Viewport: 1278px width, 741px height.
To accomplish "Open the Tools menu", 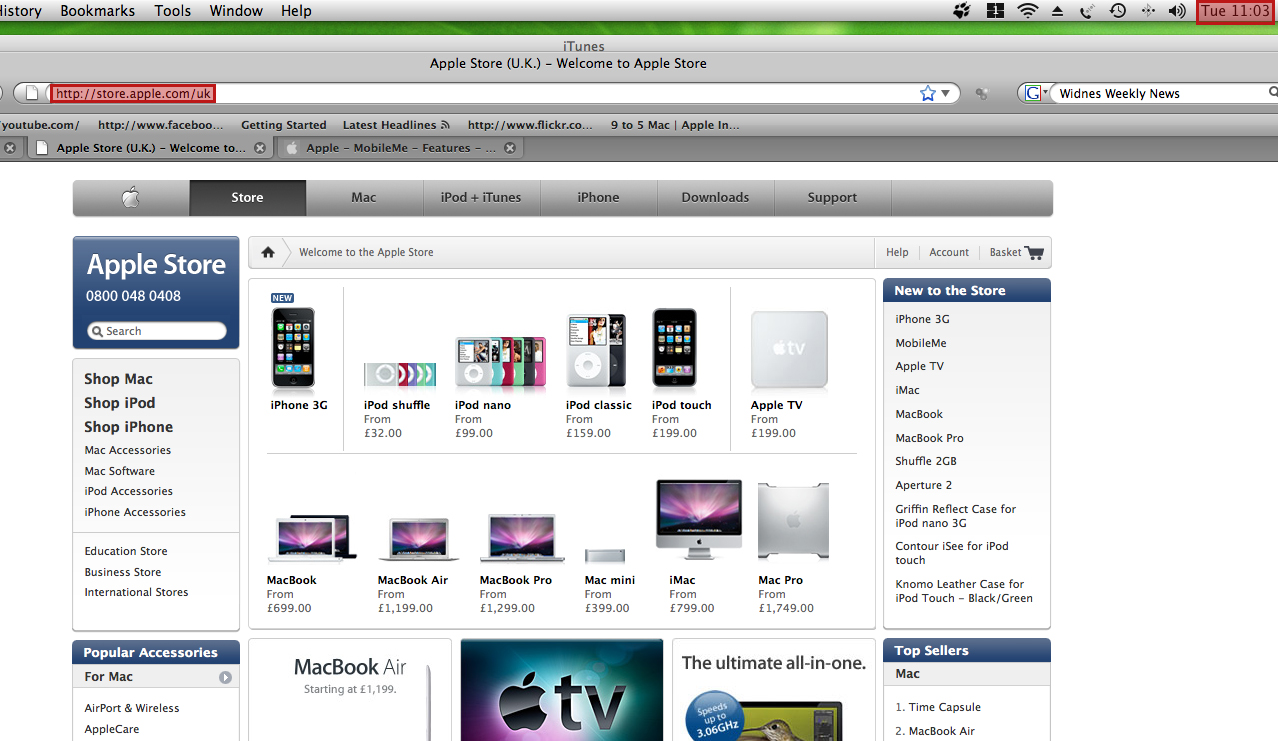I will 172,11.
